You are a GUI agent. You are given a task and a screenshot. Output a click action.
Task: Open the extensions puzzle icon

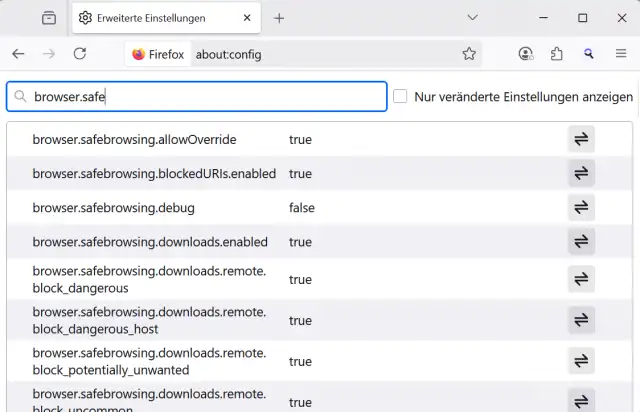click(x=557, y=54)
